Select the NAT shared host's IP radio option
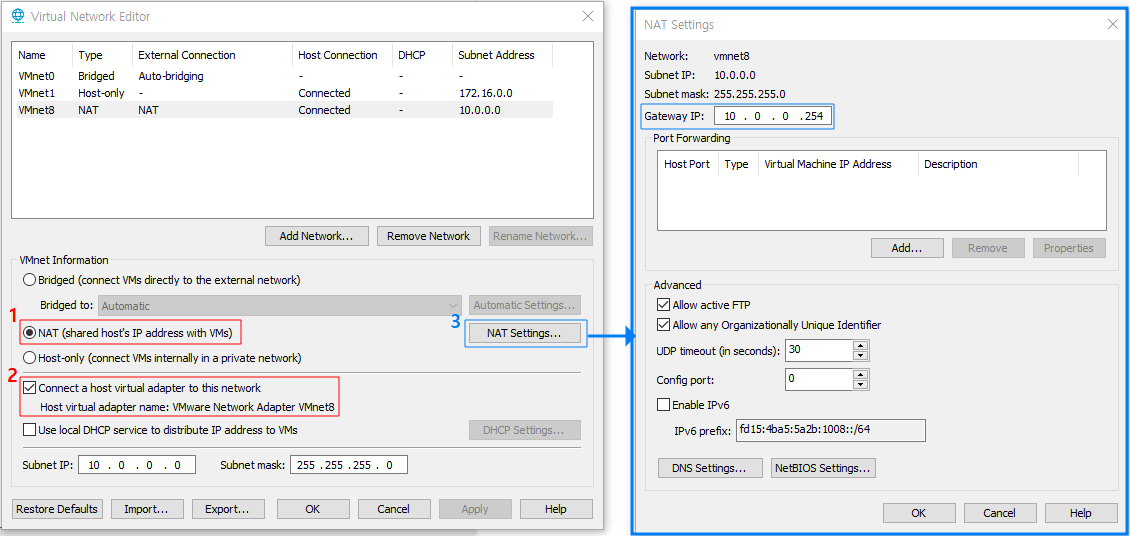1130x536 pixels. (30, 333)
